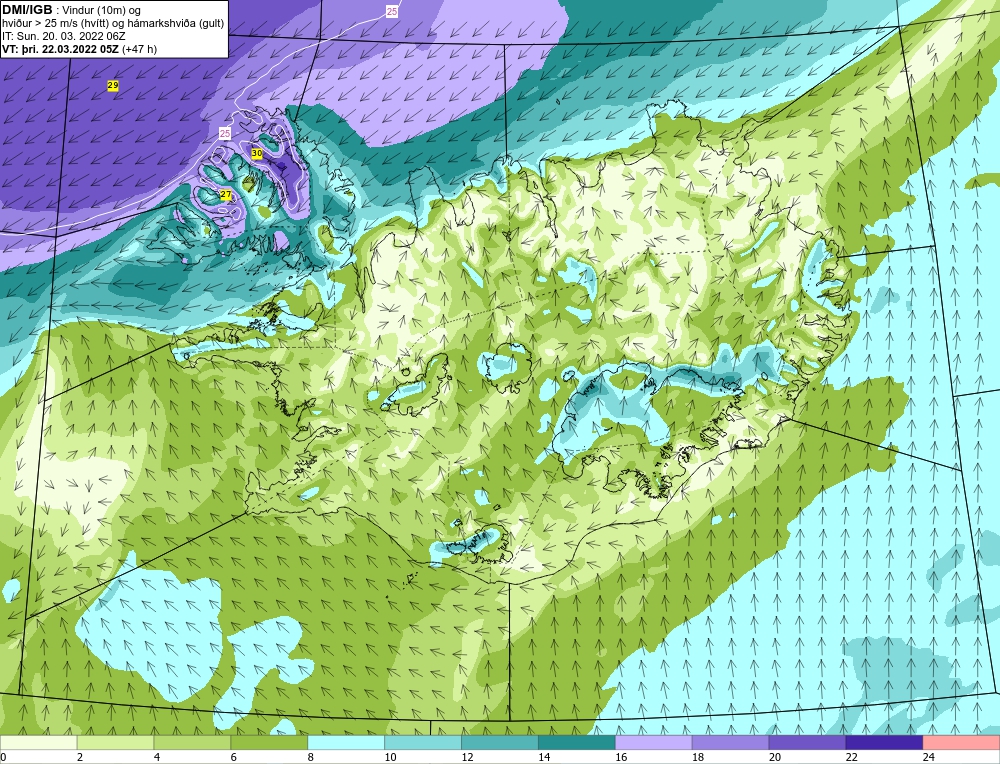1000x764 pixels.
Task: Select the yellow gust label 30
Action: (257, 154)
